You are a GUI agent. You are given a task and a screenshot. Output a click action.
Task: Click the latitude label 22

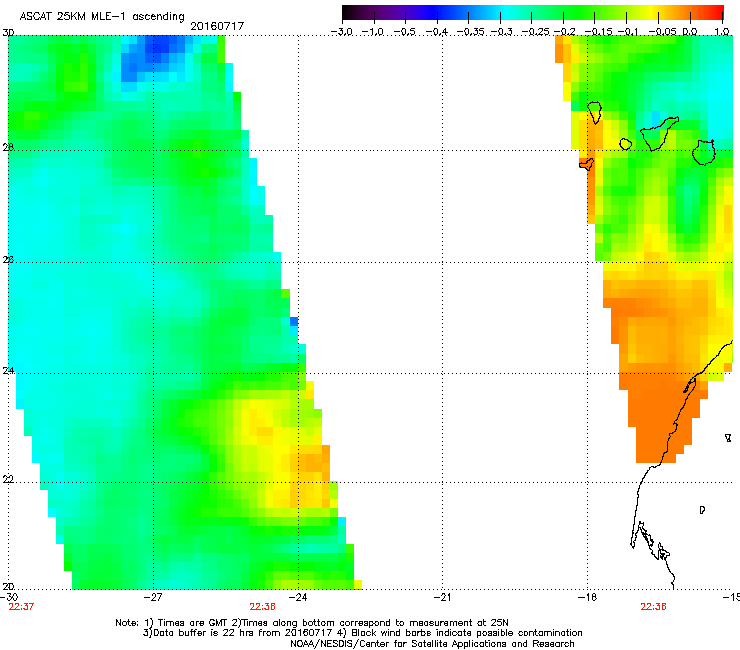[8, 479]
